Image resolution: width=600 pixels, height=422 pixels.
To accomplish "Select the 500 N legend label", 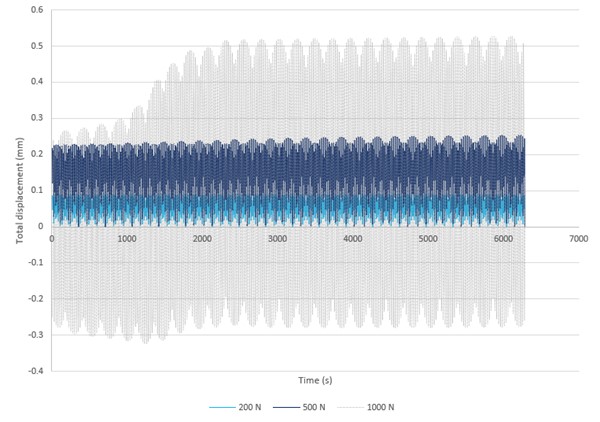I will tap(318, 408).
